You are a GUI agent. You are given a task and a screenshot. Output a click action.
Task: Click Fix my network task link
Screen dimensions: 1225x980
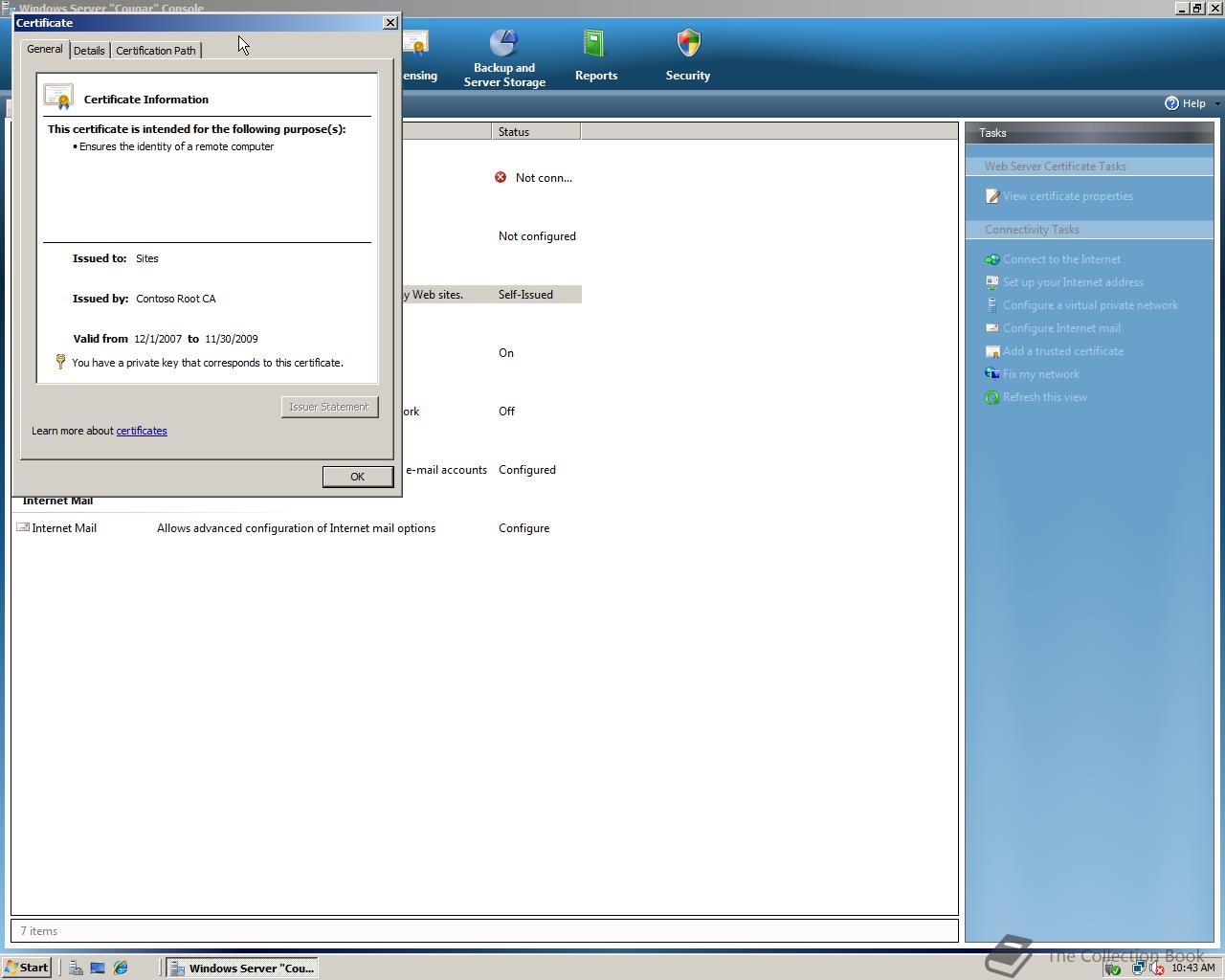1041,374
